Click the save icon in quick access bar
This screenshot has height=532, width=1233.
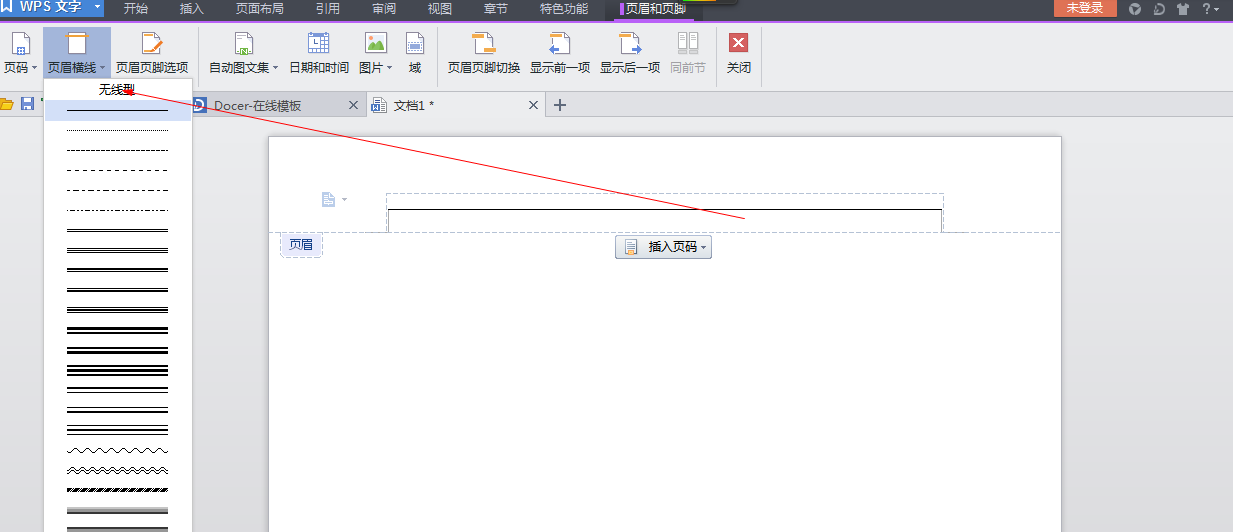point(27,104)
